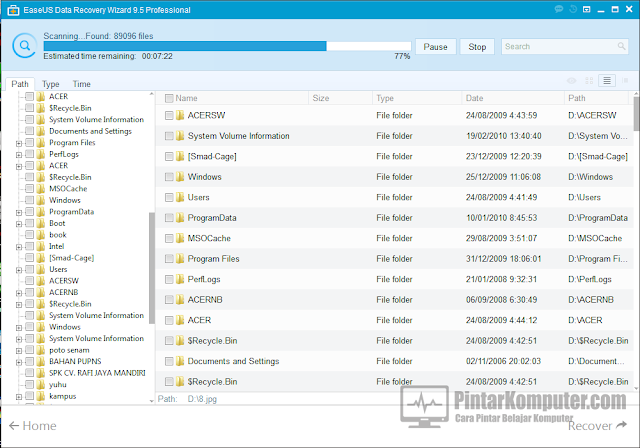Image resolution: width=640 pixels, height=448 pixels.
Task: Switch to the Type tab
Action: pyautogui.click(x=51, y=84)
